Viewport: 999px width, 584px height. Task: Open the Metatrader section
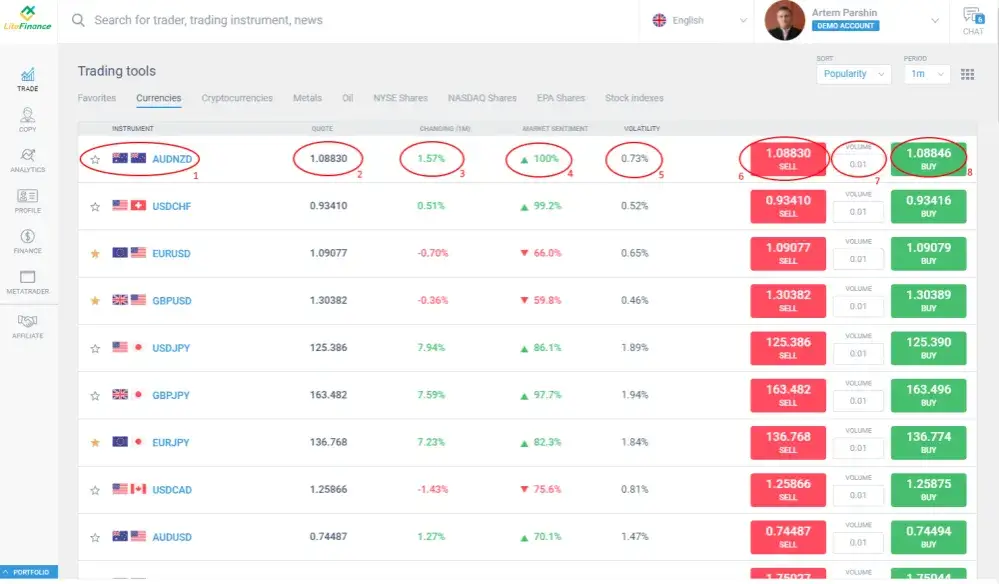27,282
